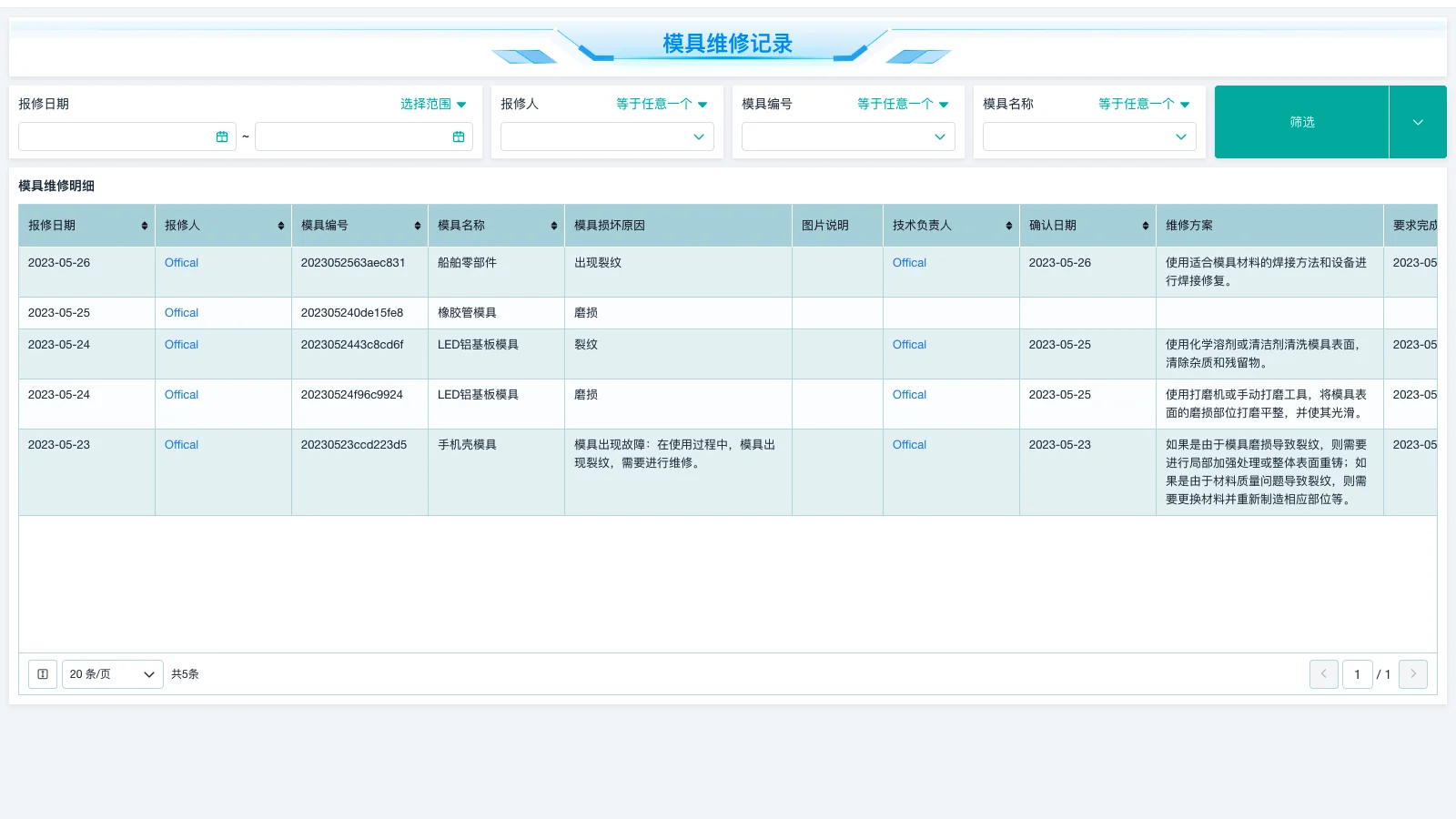Sort the 报修日期 column
This screenshot has width=1456, height=819.
point(144,225)
